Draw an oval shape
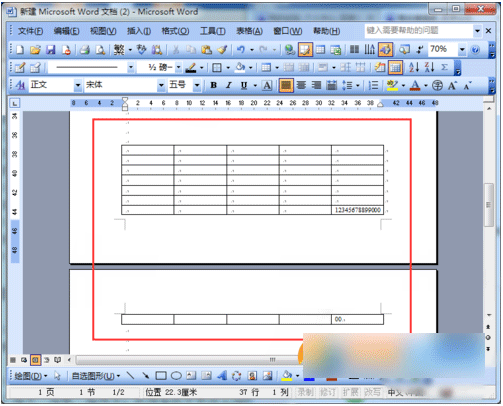The height and width of the screenshot is (406, 503). pyautogui.click(x=176, y=376)
